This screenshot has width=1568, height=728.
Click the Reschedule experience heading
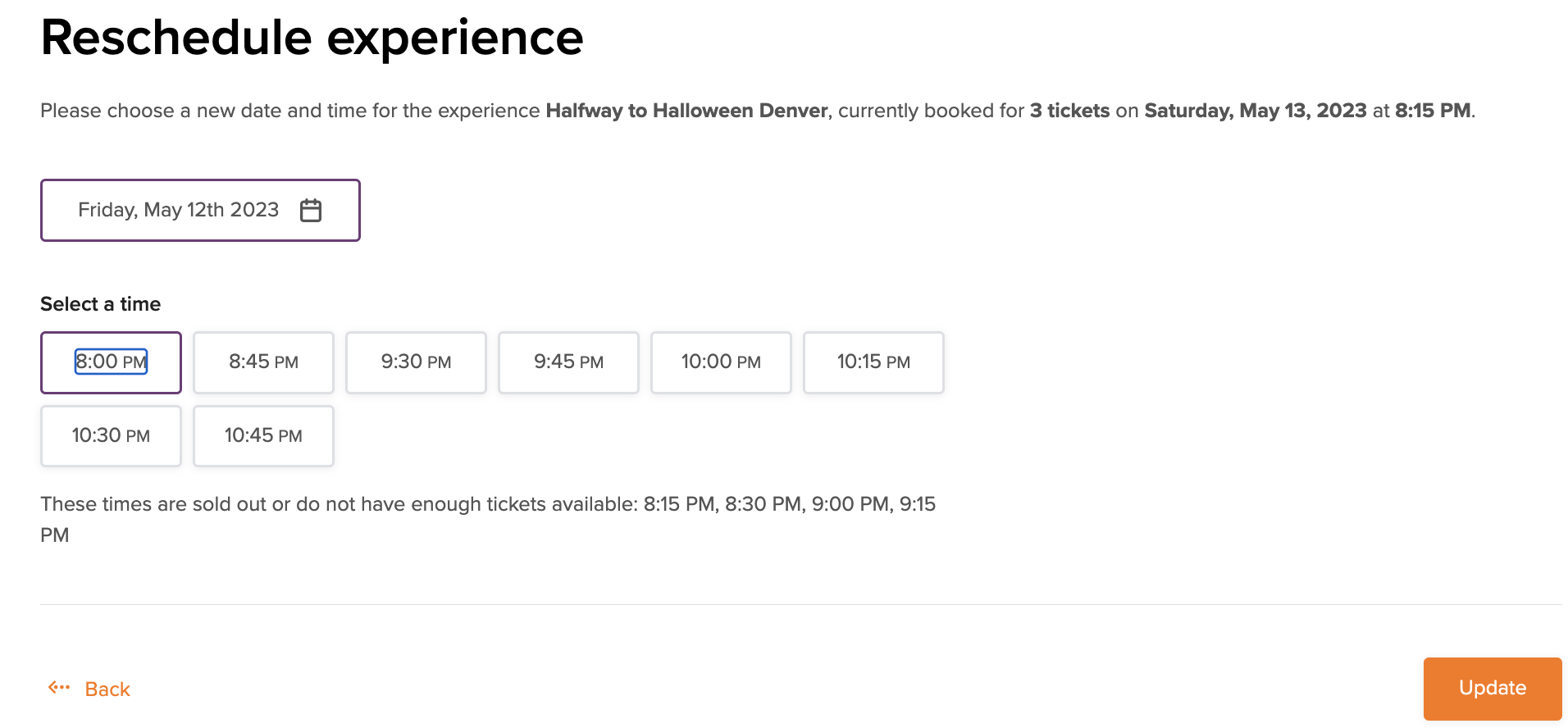coord(312,38)
